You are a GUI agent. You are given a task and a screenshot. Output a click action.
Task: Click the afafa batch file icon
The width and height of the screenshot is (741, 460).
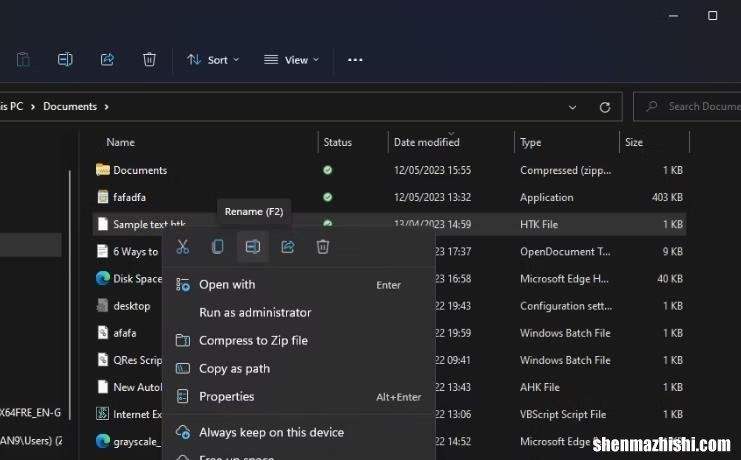(x=103, y=333)
